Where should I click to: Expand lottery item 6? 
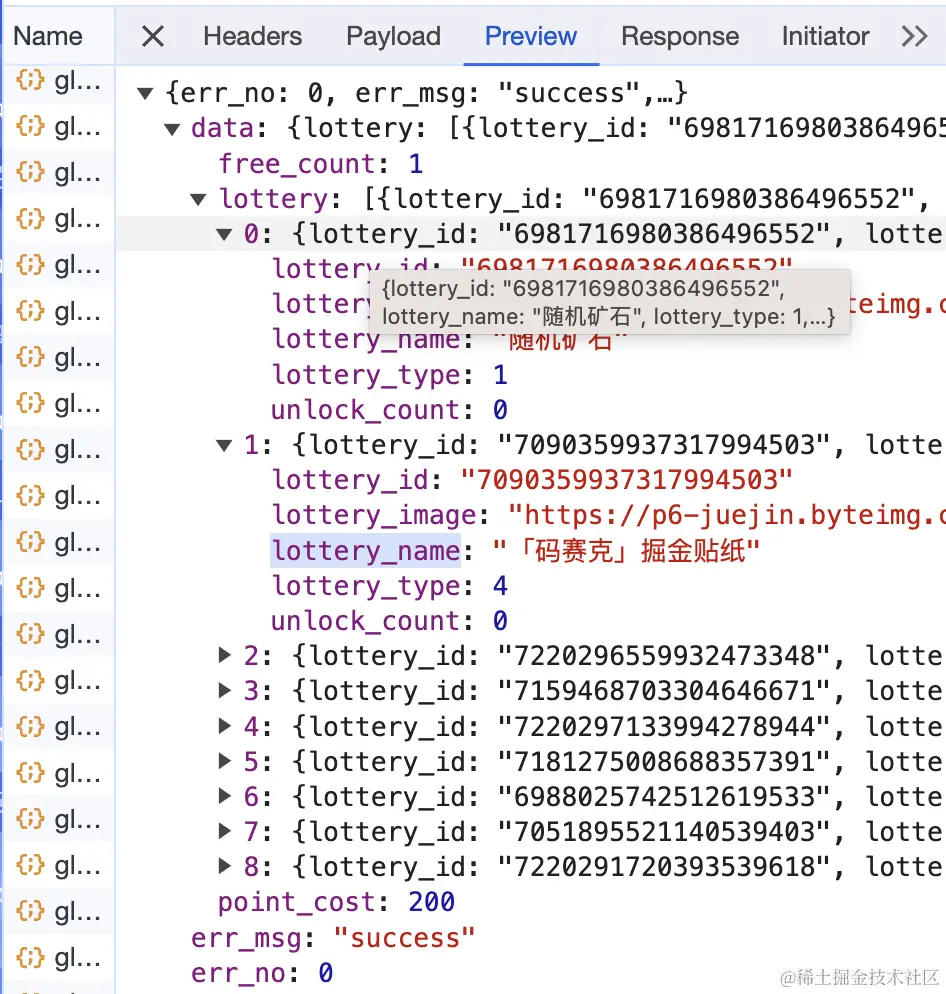coord(224,796)
